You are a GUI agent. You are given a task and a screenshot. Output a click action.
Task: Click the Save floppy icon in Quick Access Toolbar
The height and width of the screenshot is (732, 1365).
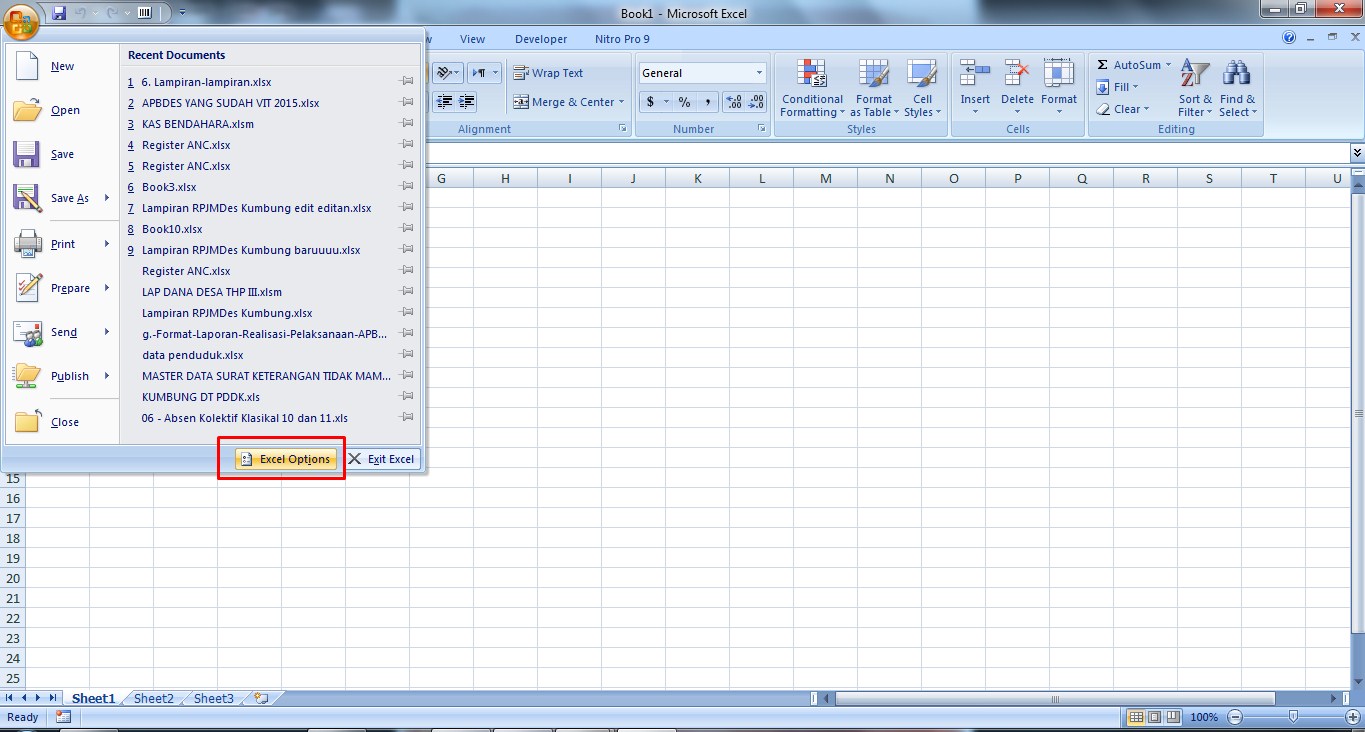[59, 13]
